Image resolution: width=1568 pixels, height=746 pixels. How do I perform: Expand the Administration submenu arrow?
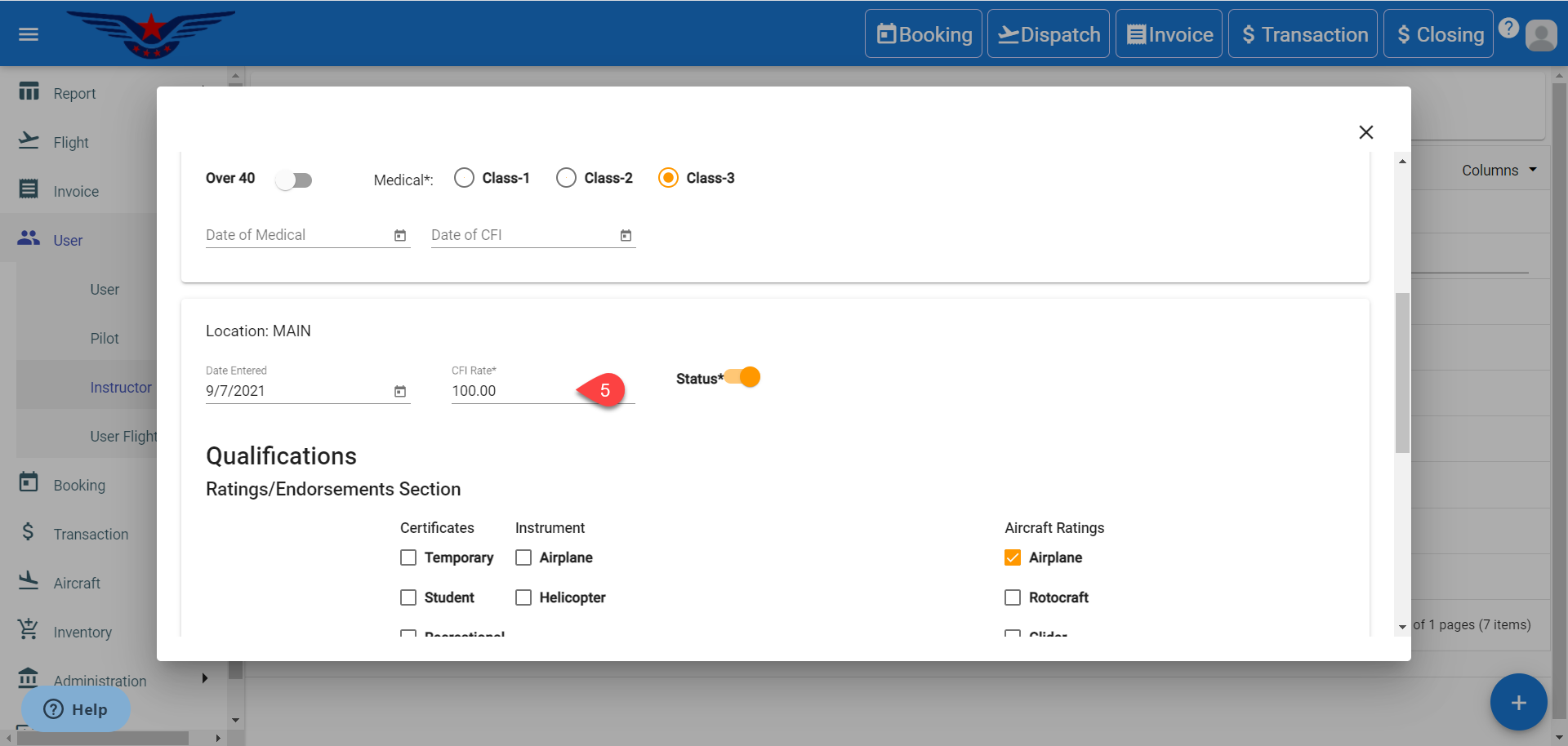tap(204, 678)
